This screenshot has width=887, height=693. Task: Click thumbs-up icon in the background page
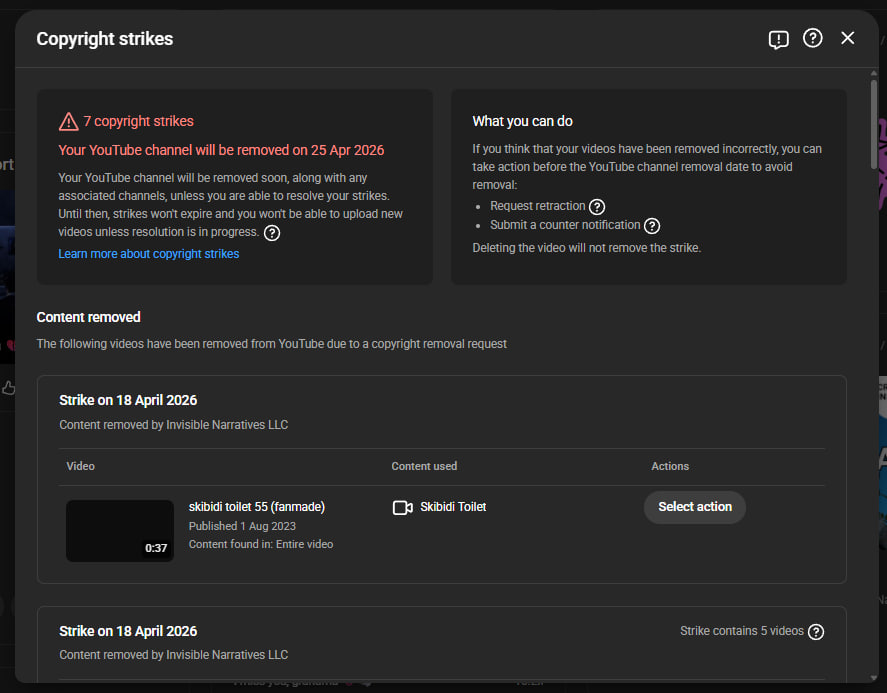click(x=8, y=388)
